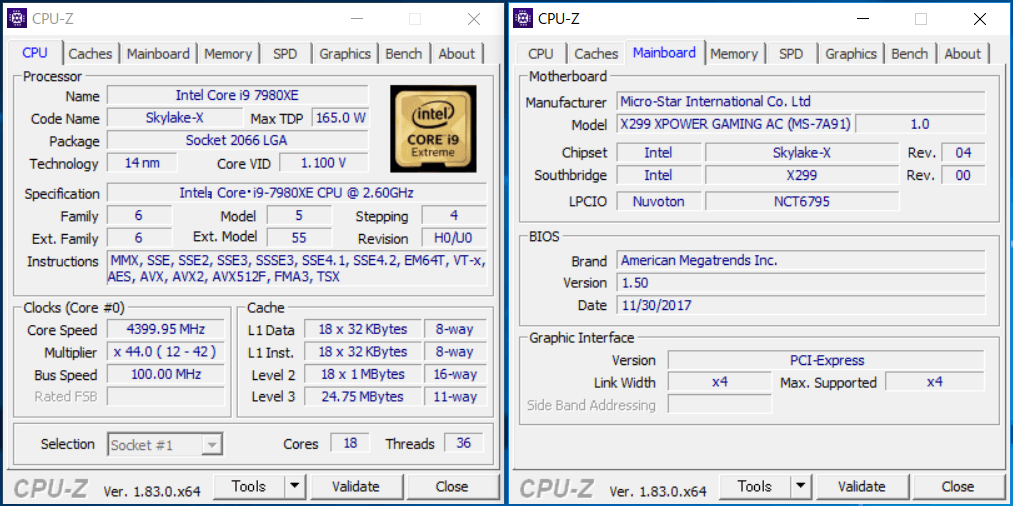
Task: Click Manufacturer value Micro-Star International Co. Ltd
Action: click(801, 101)
